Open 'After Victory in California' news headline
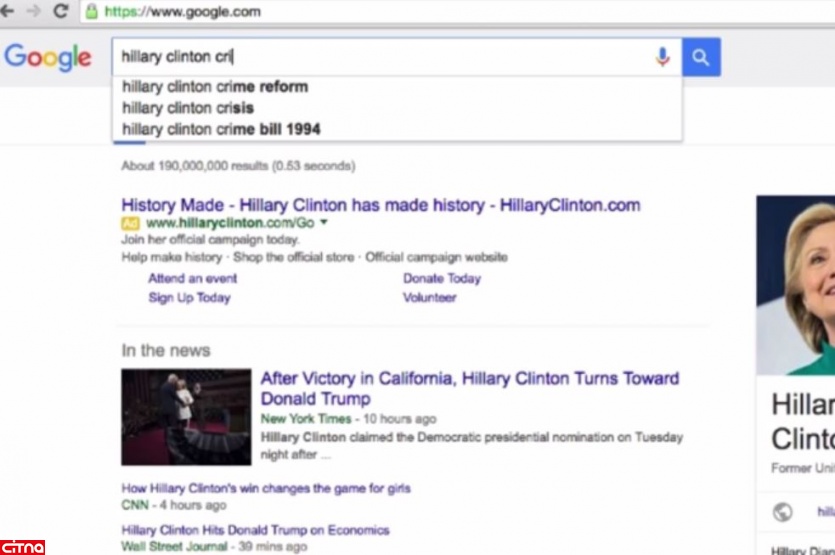 [x=470, y=388]
